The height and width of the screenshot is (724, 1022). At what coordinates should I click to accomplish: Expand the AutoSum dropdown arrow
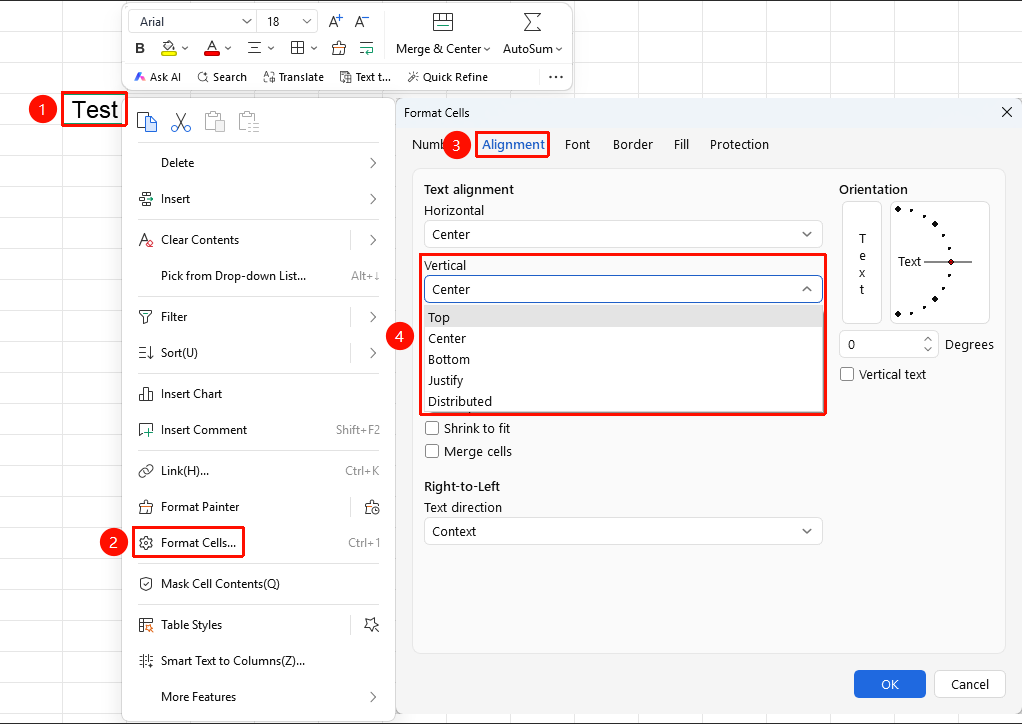point(559,49)
